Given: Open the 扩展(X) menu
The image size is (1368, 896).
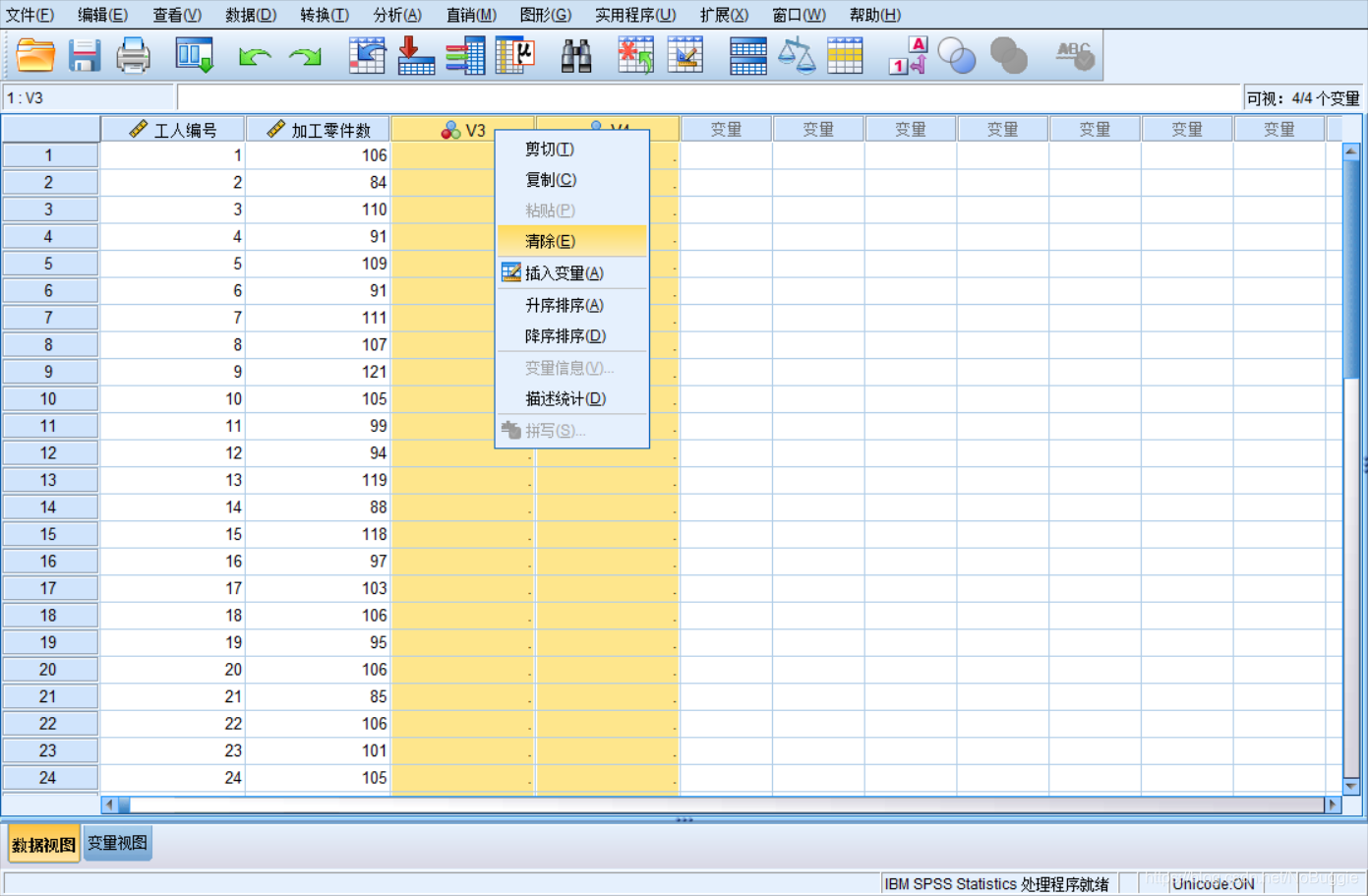Looking at the screenshot, I should [x=724, y=15].
